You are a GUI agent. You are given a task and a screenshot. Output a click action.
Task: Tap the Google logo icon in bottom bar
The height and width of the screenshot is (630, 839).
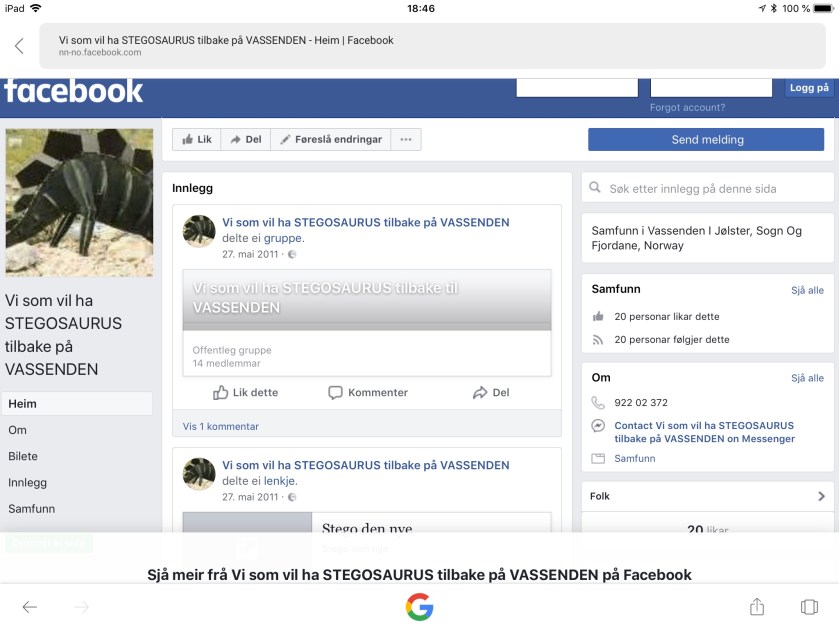[x=419, y=607]
